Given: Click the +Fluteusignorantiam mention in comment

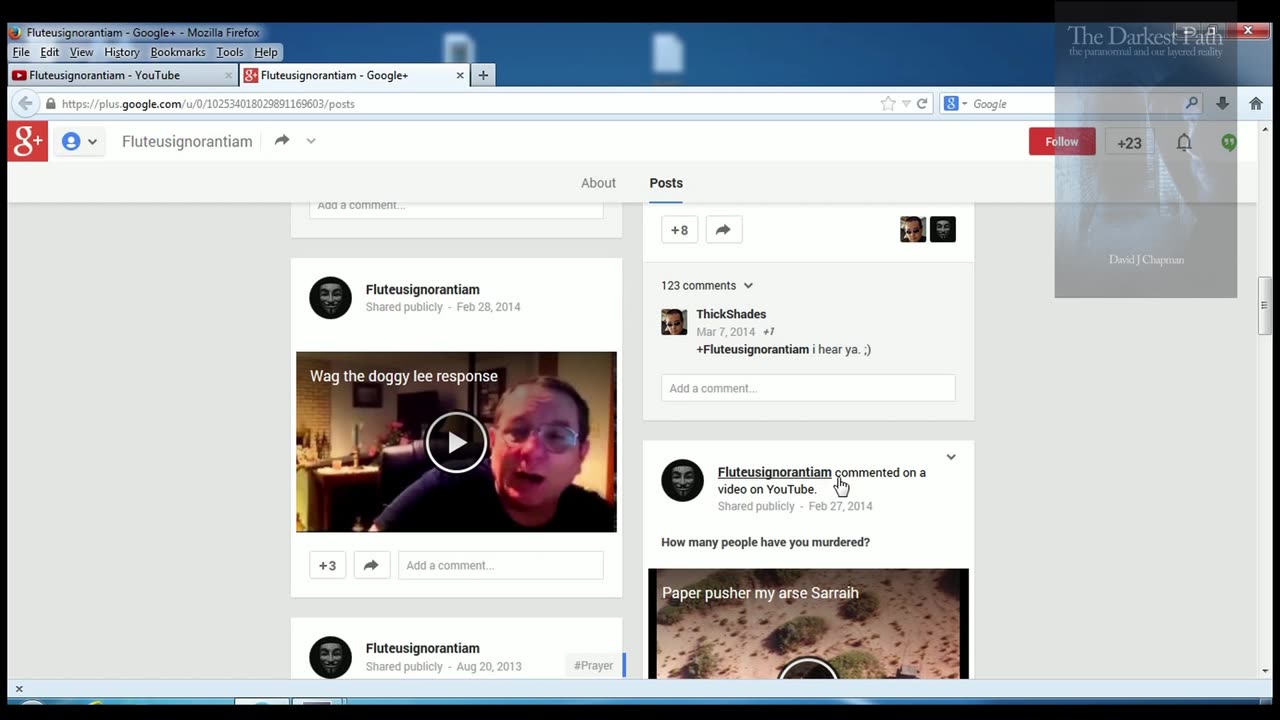Looking at the screenshot, I should (x=753, y=350).
